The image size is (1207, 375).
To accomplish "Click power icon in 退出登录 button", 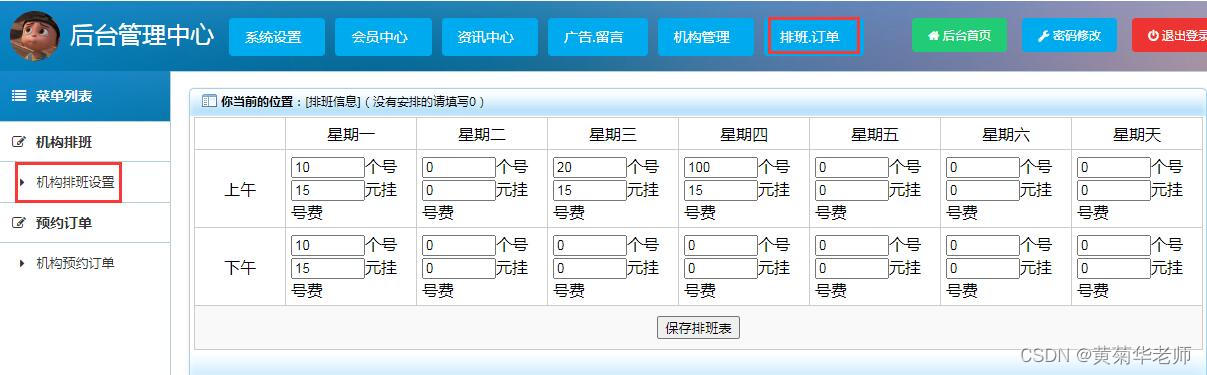I will [x=1153, y=36].
